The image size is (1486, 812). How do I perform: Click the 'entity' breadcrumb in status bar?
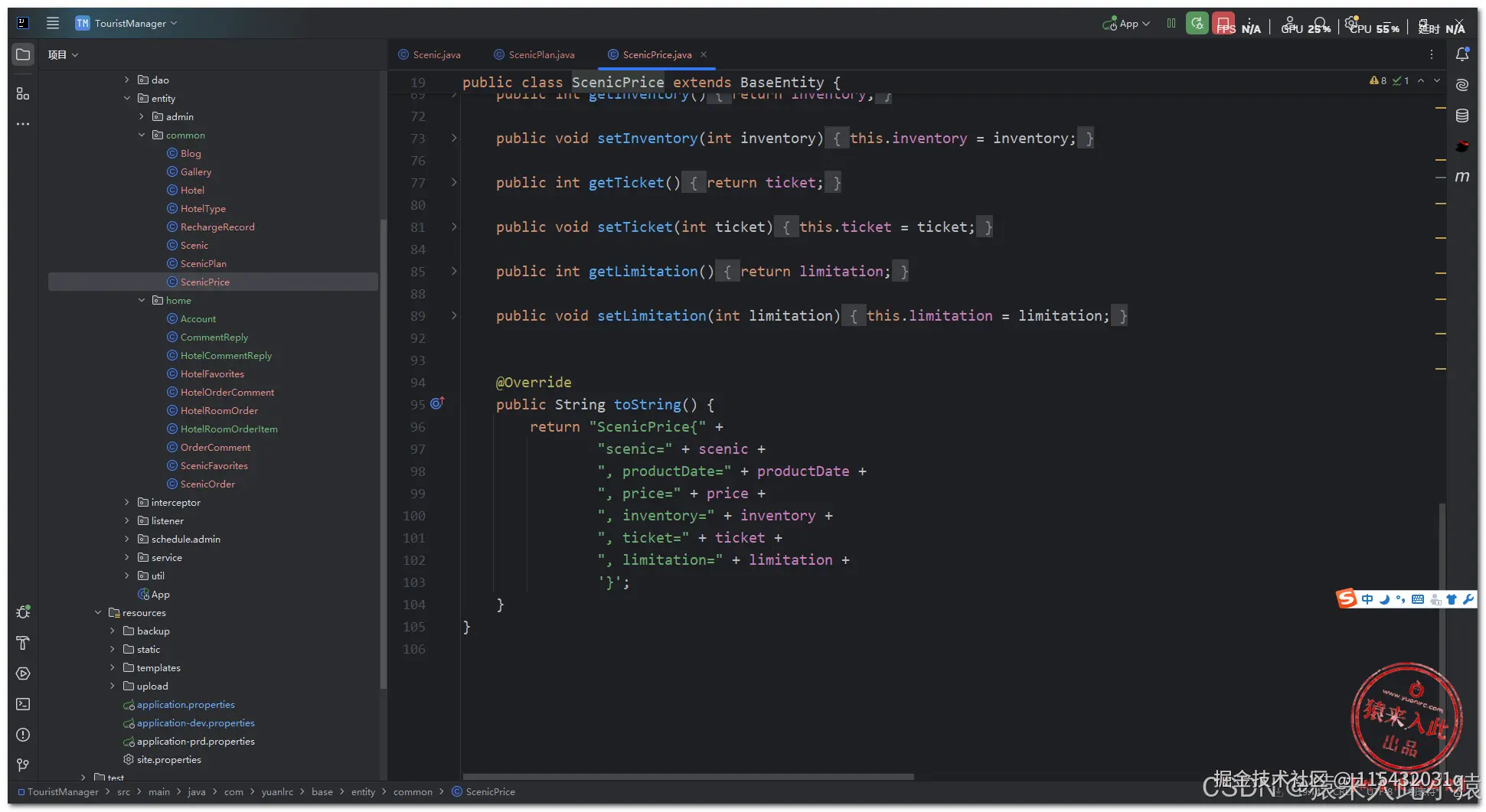click(363, 792)
